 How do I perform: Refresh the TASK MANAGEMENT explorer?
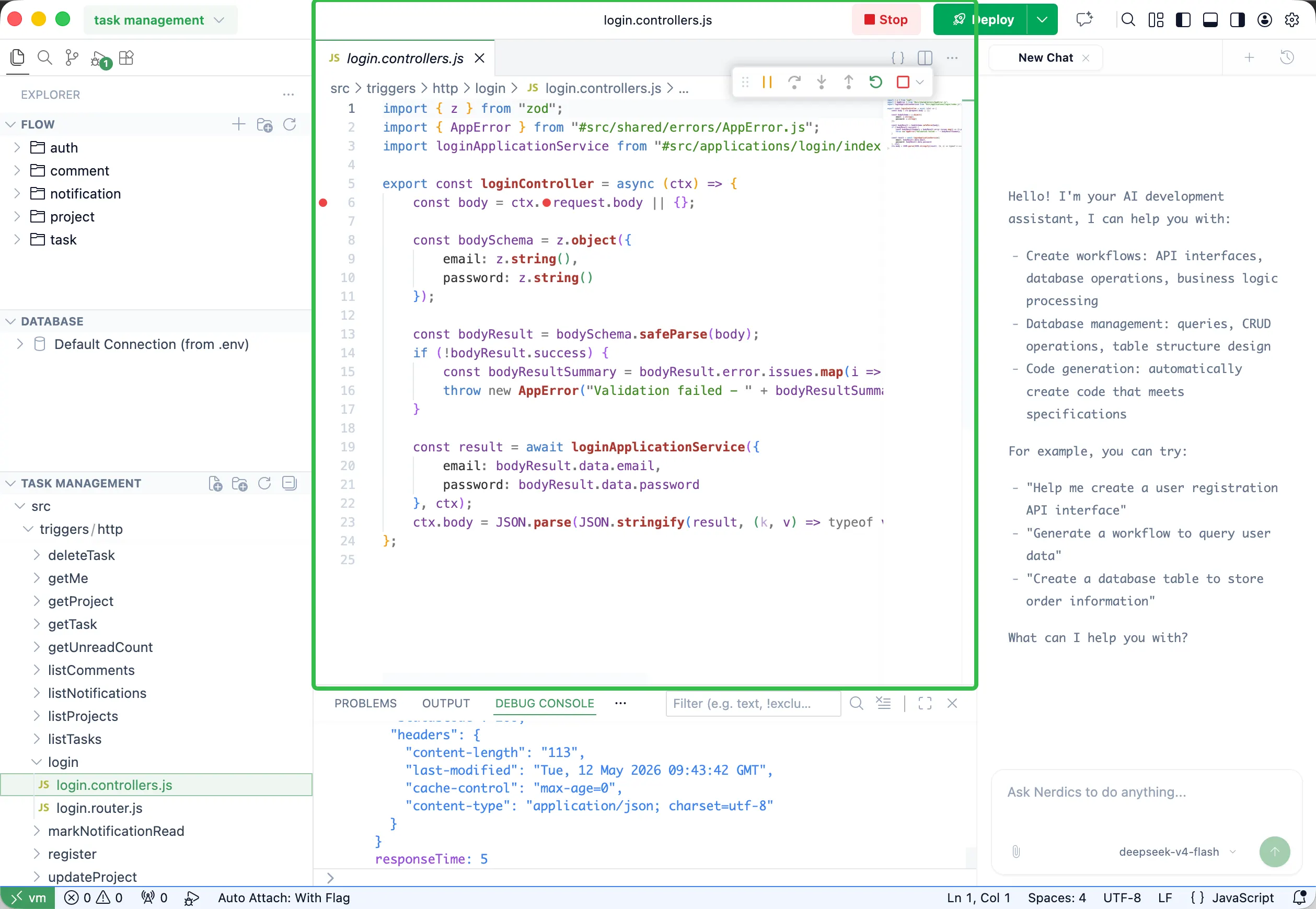[x=264, y=484]
